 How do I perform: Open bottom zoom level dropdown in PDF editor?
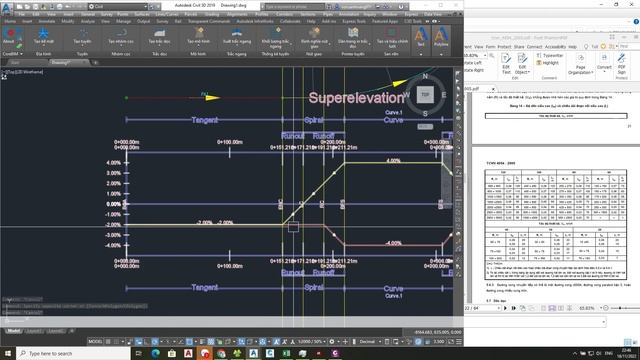click(x=602, y=308)
